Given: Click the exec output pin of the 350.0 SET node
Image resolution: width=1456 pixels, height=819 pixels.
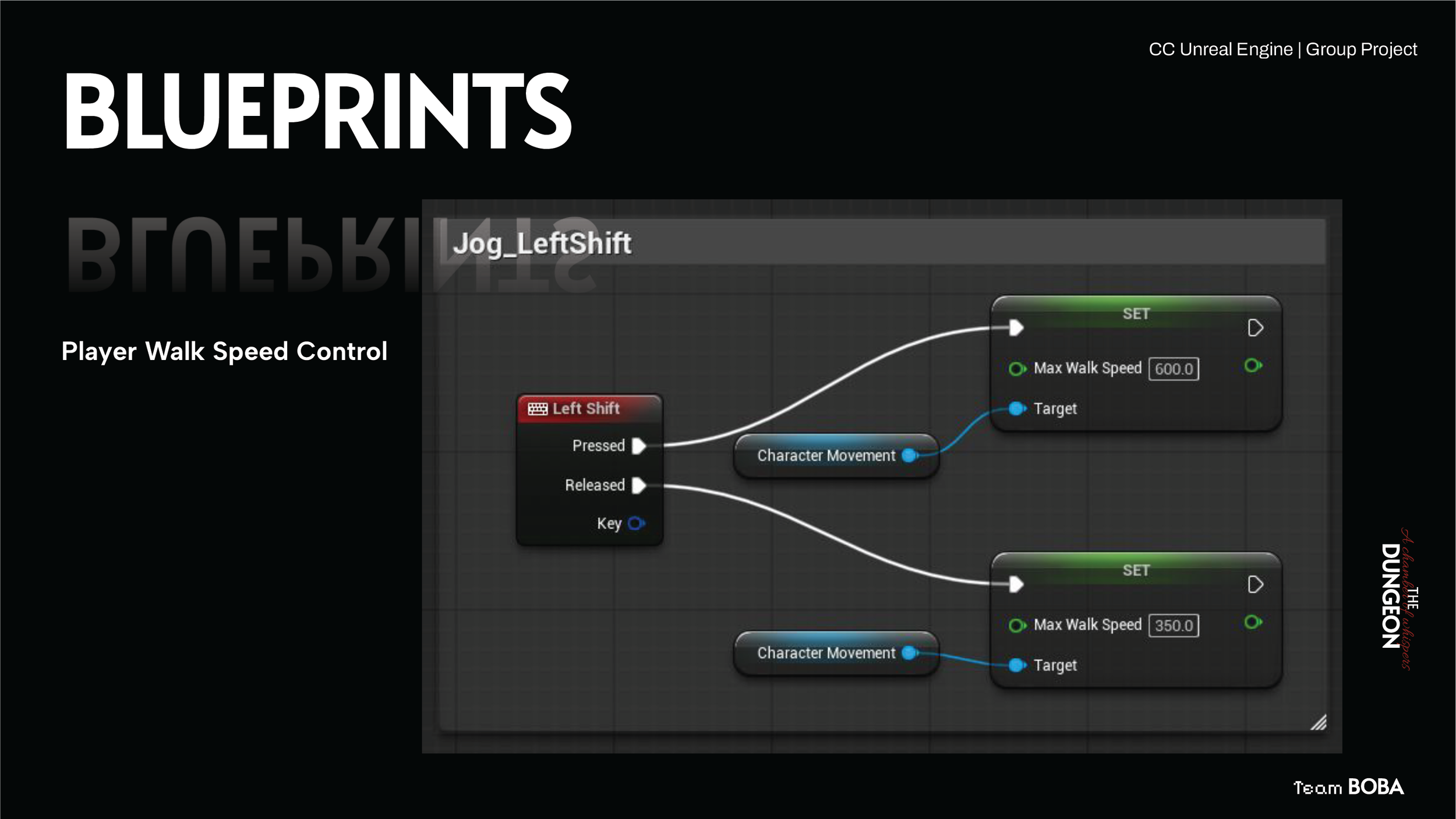Looking at the screenshot, I should [1255, 584].
